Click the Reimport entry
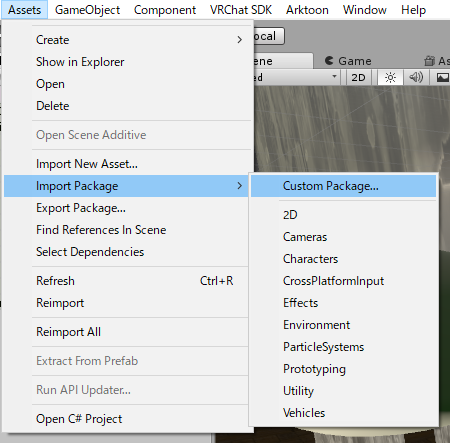450x443 pixels. [126, 303]
